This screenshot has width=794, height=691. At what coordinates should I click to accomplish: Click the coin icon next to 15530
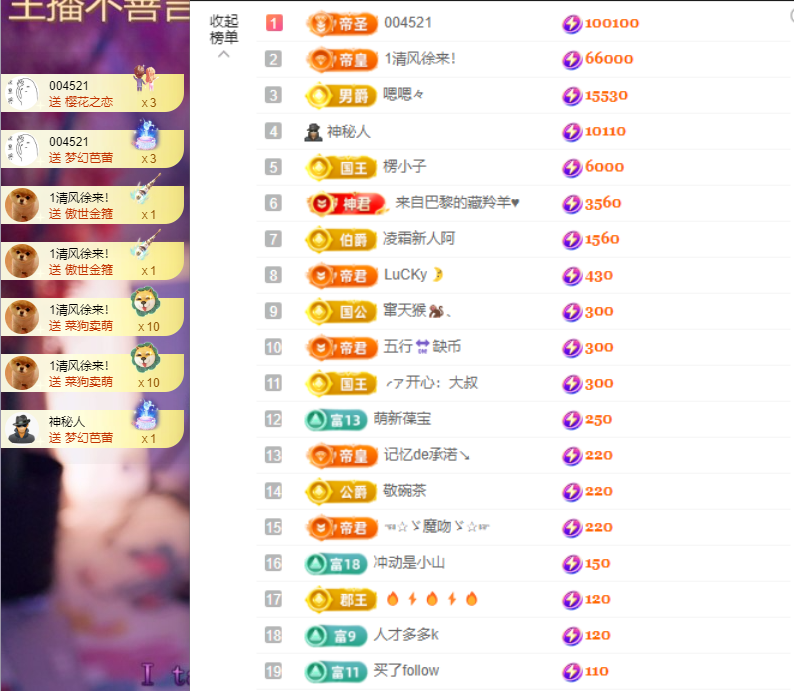(572, 96)
